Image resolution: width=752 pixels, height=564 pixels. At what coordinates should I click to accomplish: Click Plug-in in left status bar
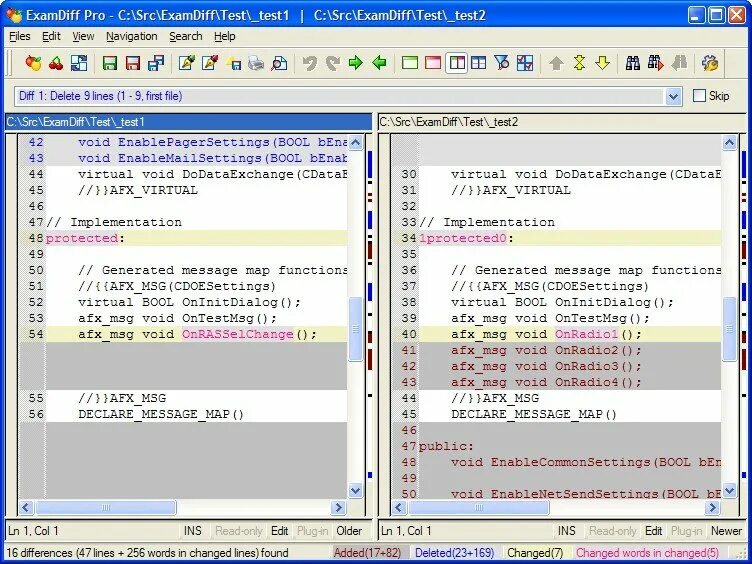[x=313, y=531]
